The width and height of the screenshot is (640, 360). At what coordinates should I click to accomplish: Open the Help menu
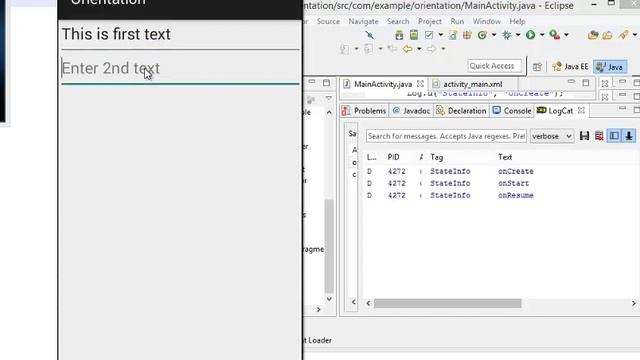pos(517,21)
